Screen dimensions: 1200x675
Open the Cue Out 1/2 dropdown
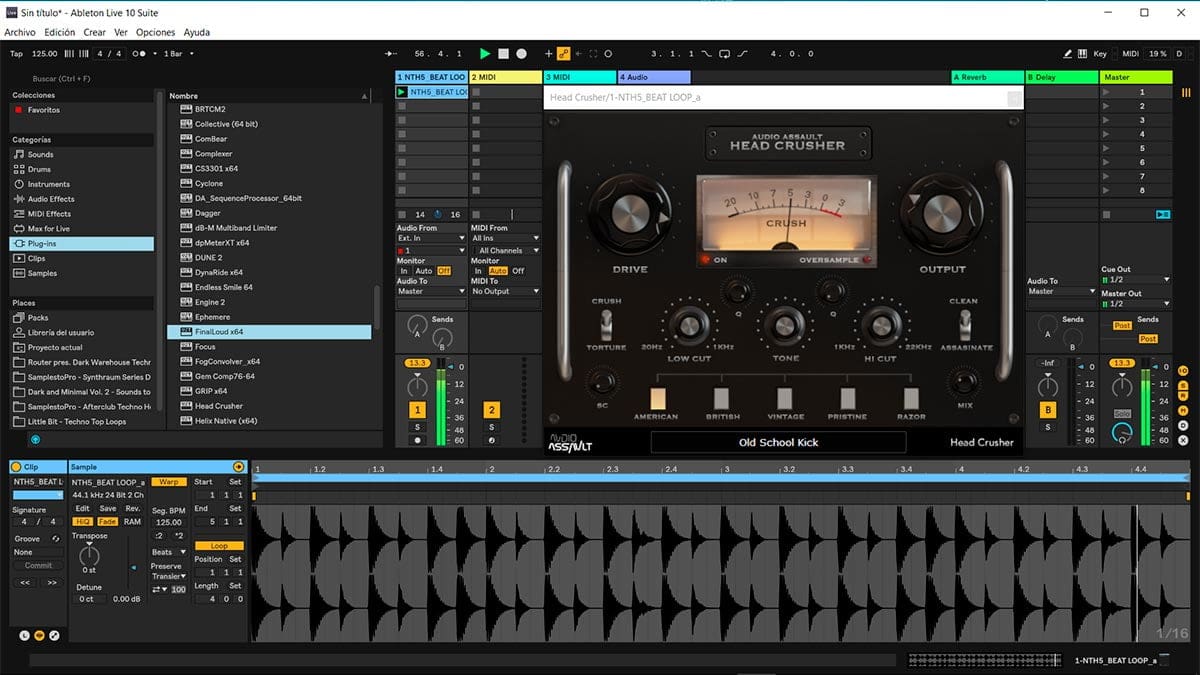point(1135,280)
